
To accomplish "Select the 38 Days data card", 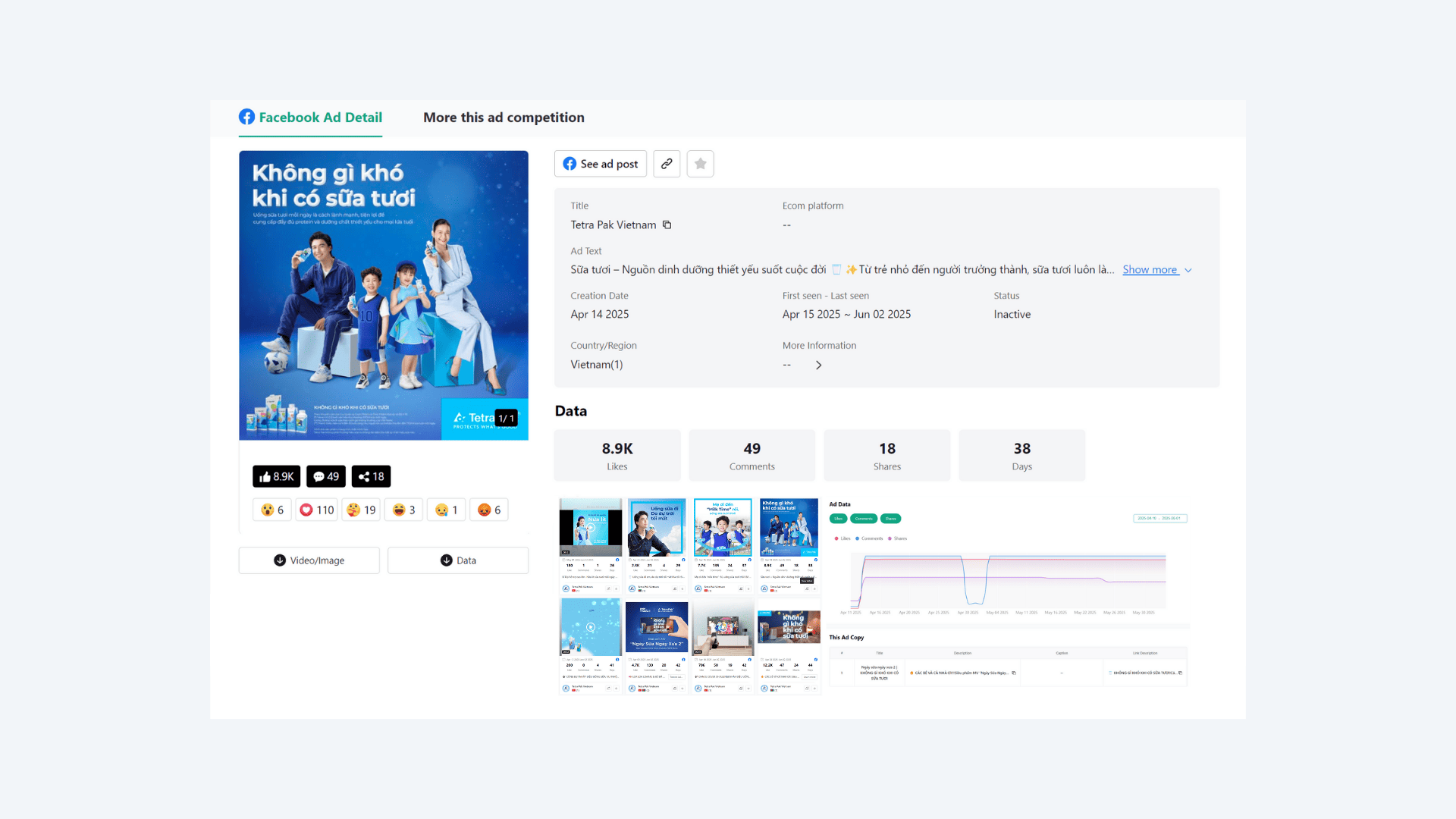I will pyautogui.click(x=1022, y=456).
